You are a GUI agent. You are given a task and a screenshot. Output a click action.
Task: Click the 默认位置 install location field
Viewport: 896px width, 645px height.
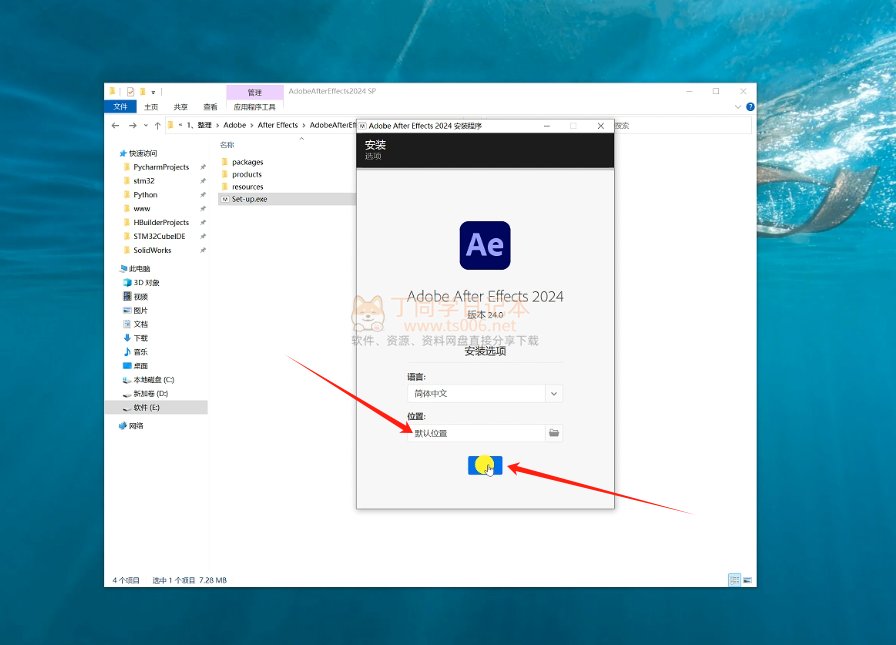(475, 433)
